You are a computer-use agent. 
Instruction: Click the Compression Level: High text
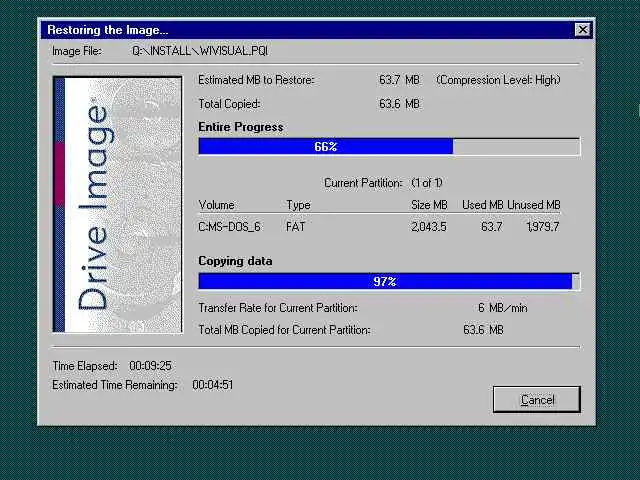point(498,80)
